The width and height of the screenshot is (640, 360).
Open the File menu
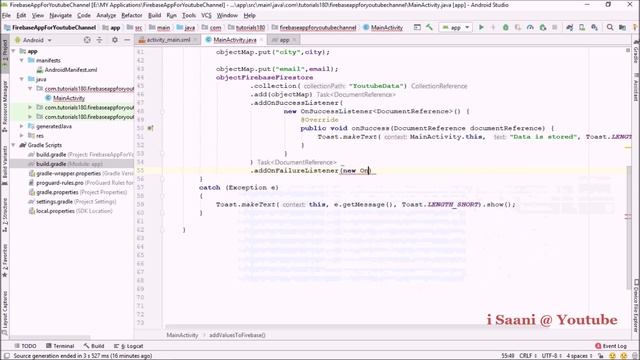pos(6,16)
